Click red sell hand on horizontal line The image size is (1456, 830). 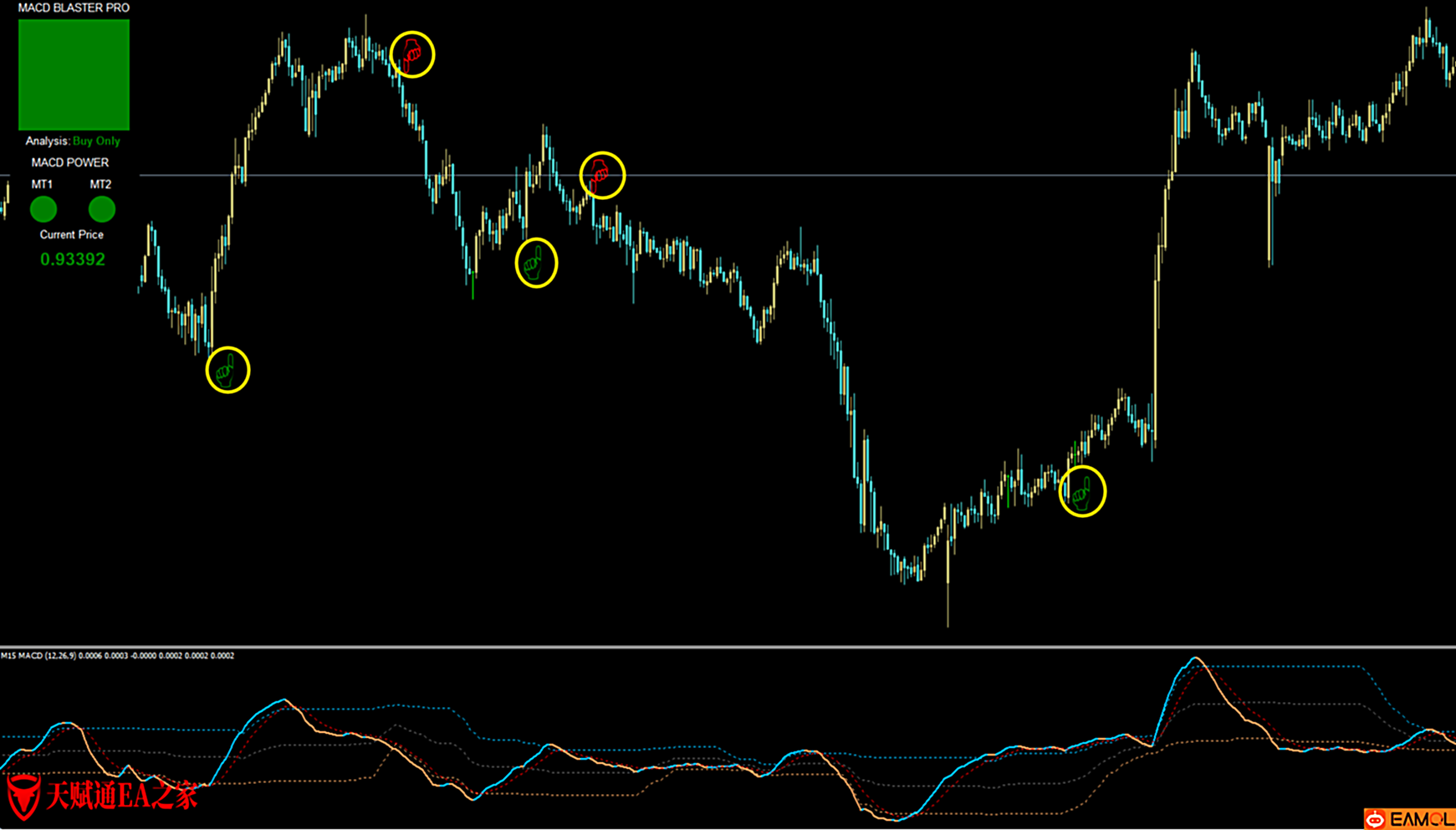tap(601, 175)
